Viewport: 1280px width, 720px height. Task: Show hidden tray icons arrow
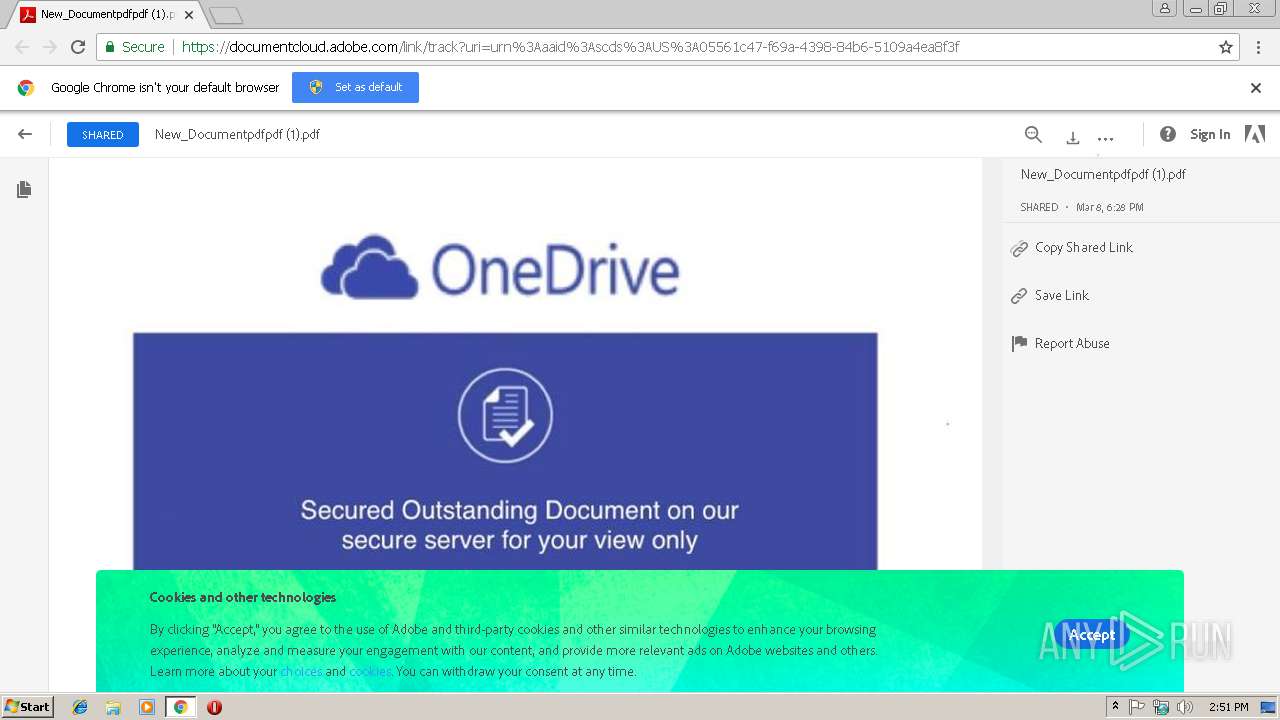pyautogui.click(x=1115, y=707)
